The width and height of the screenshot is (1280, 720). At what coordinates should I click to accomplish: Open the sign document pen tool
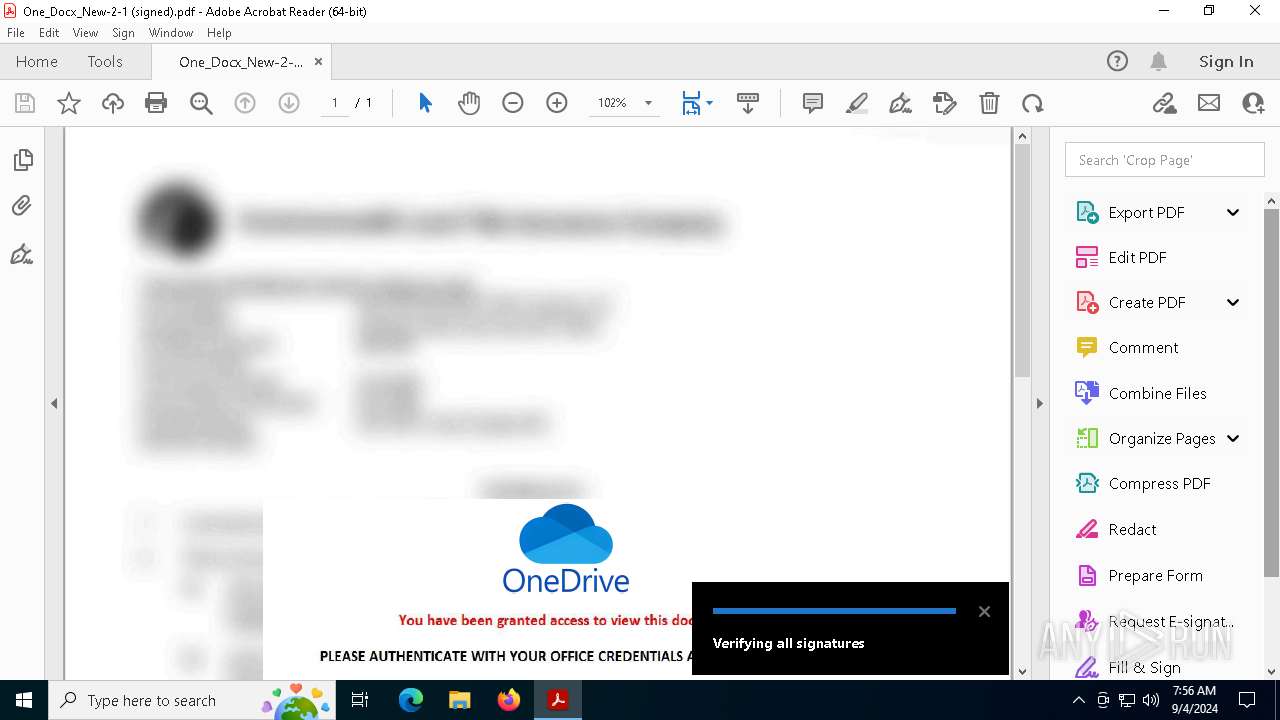pos(901,103)
